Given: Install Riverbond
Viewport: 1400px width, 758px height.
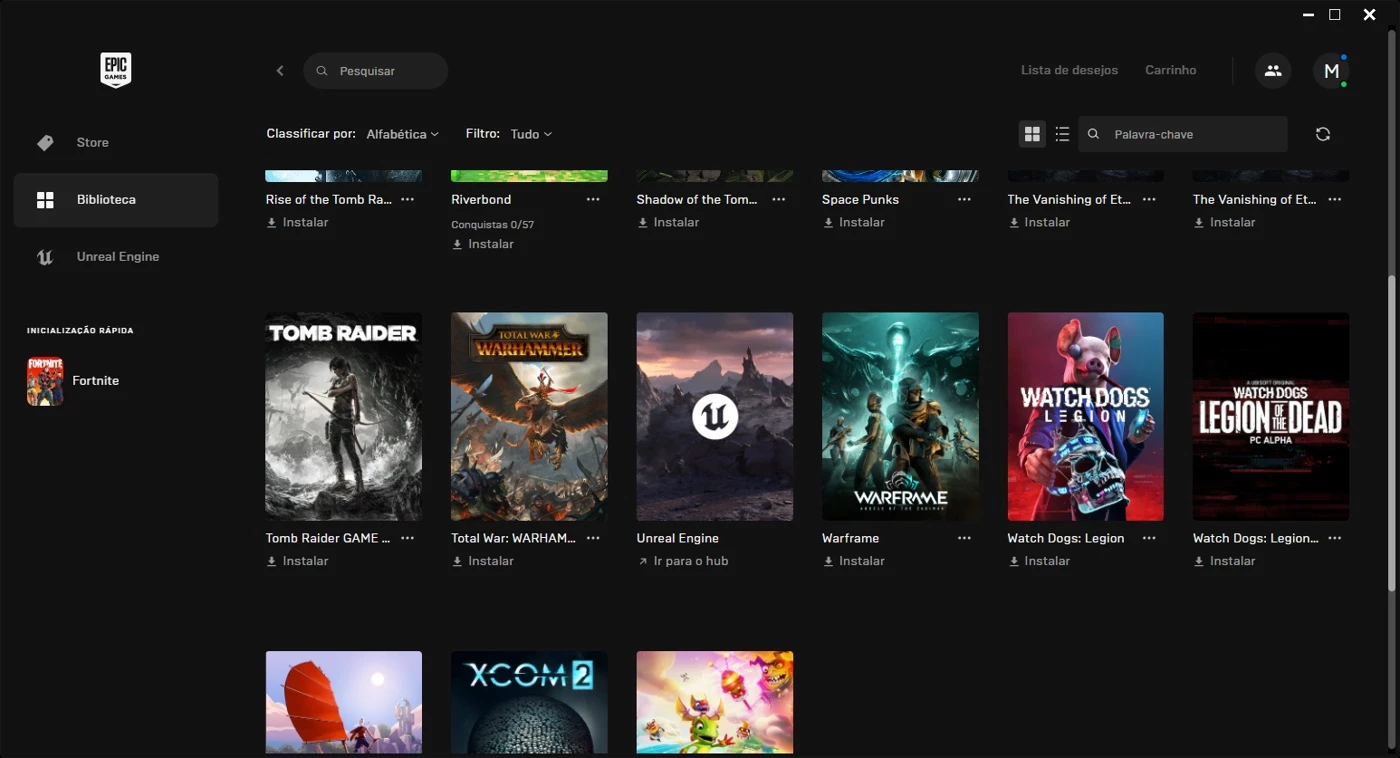Looking at the screenshot, I should [x=483, y=244].
